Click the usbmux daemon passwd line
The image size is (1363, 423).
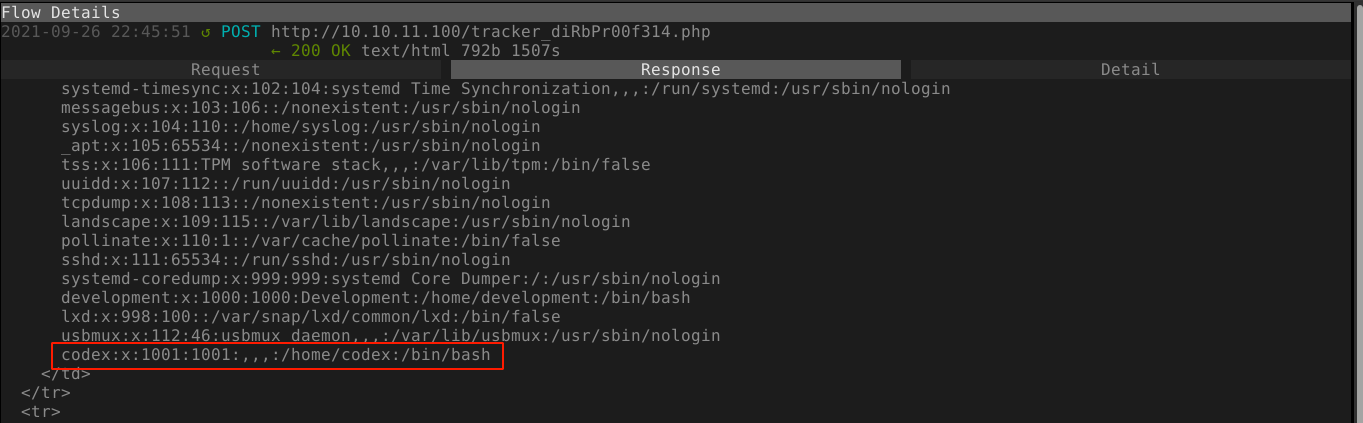[x=390, y=336]
